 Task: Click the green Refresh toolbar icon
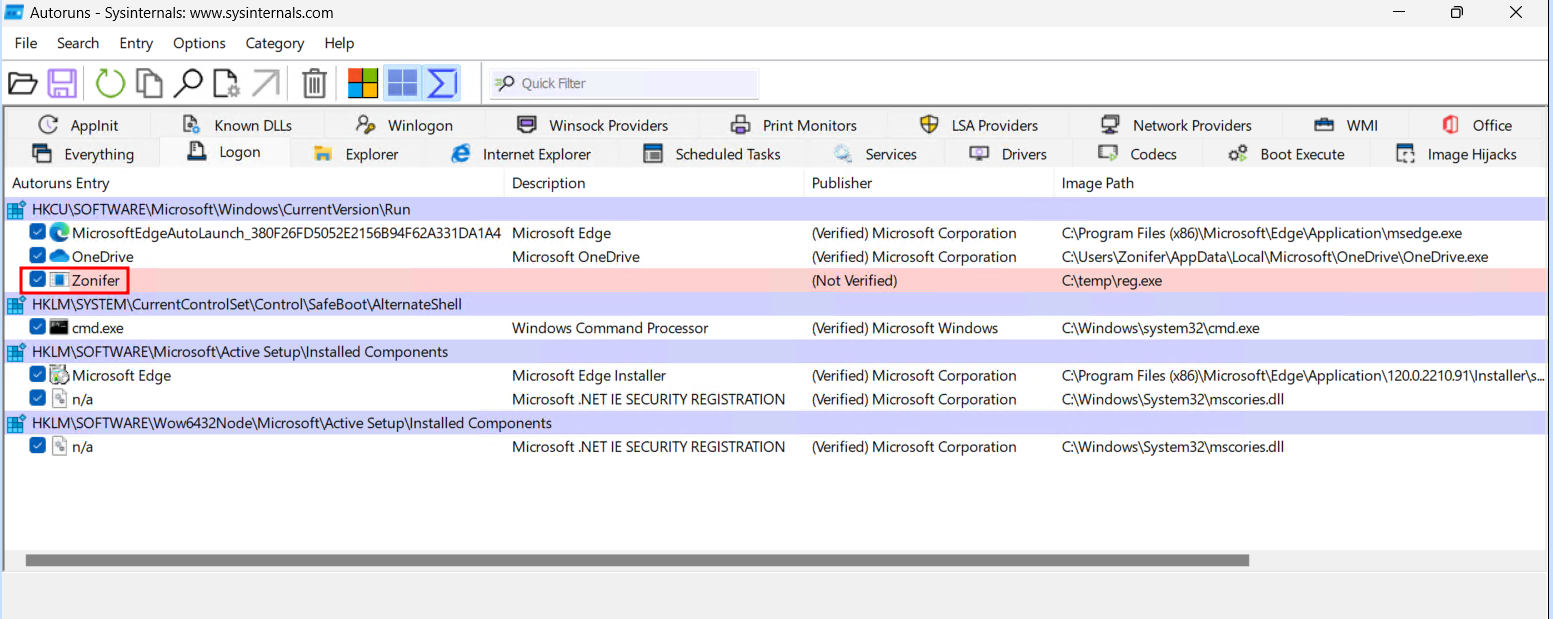pyautogui.click(x=110, y=83)
